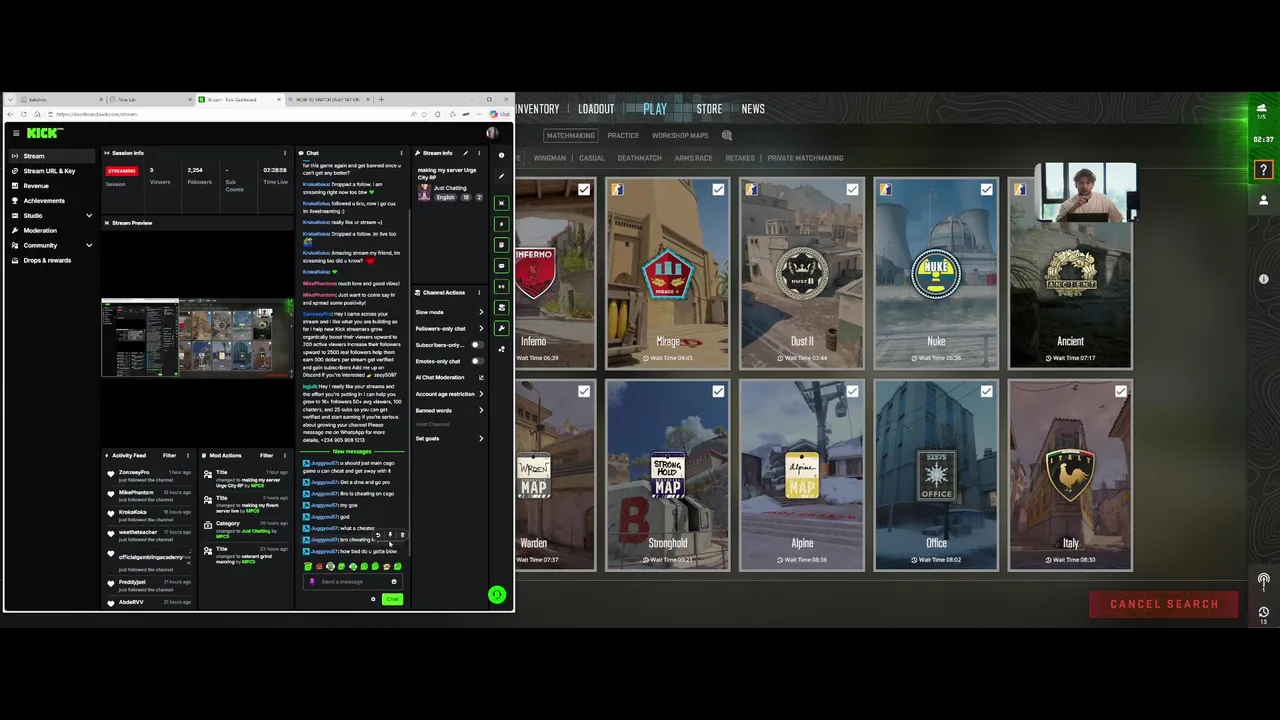Open the CS2 party lobby 1/5 icon
This screenshot has width=1280, height=720.
(x=1262, y=111)
